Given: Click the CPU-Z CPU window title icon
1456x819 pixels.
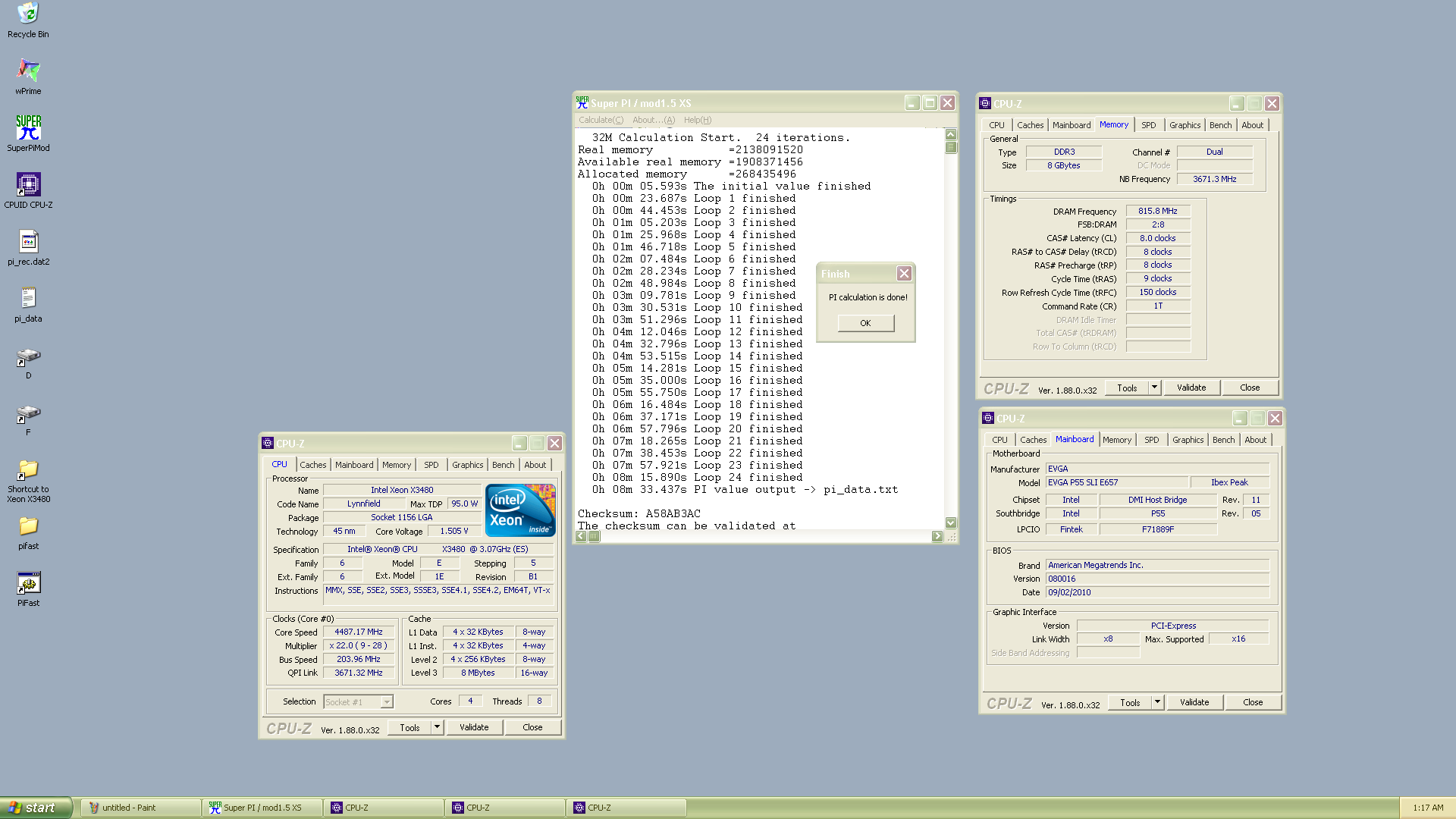Looking at the screenshot, I should [x=268, y=443].
